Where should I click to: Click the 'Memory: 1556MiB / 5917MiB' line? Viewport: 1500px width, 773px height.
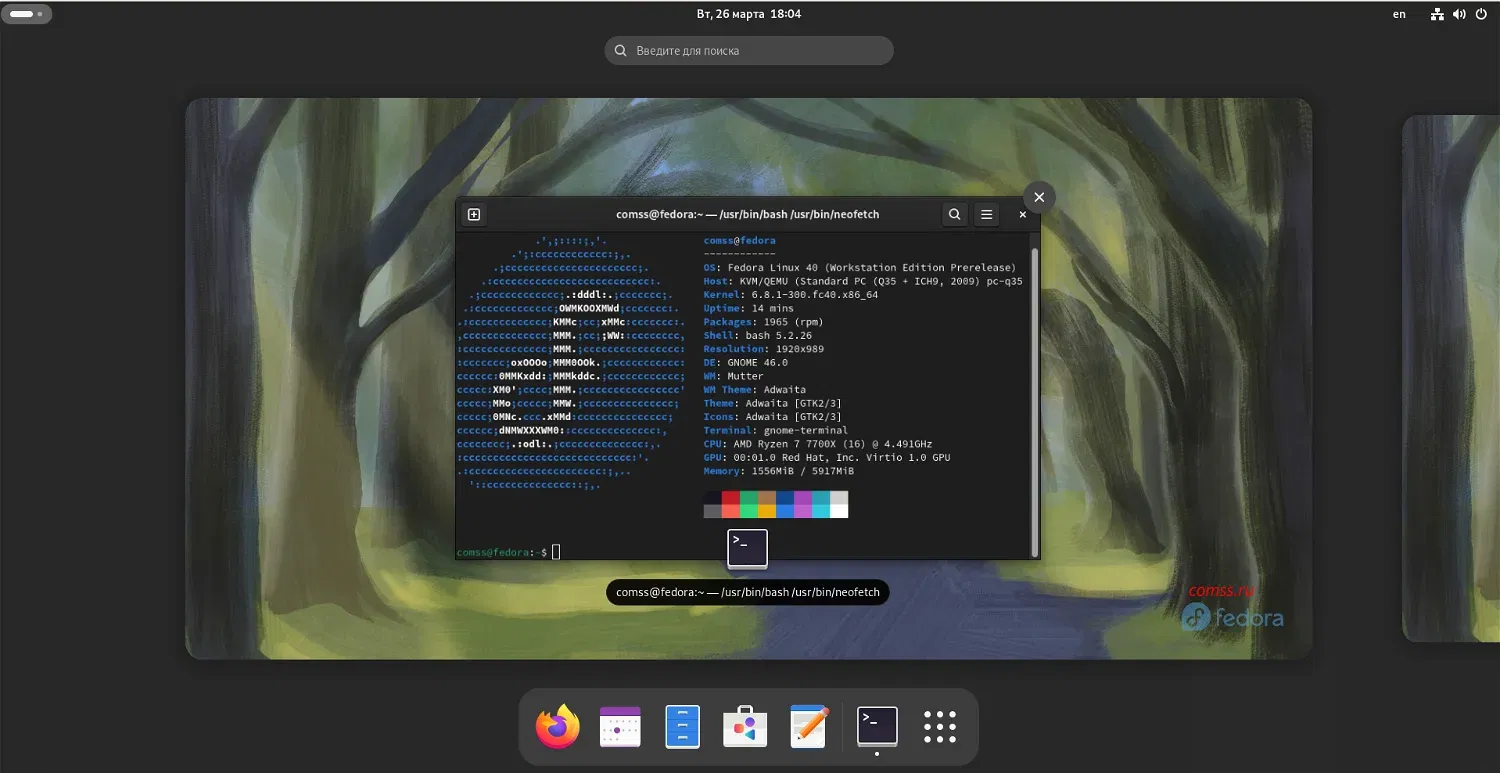[x=779, y=470]
